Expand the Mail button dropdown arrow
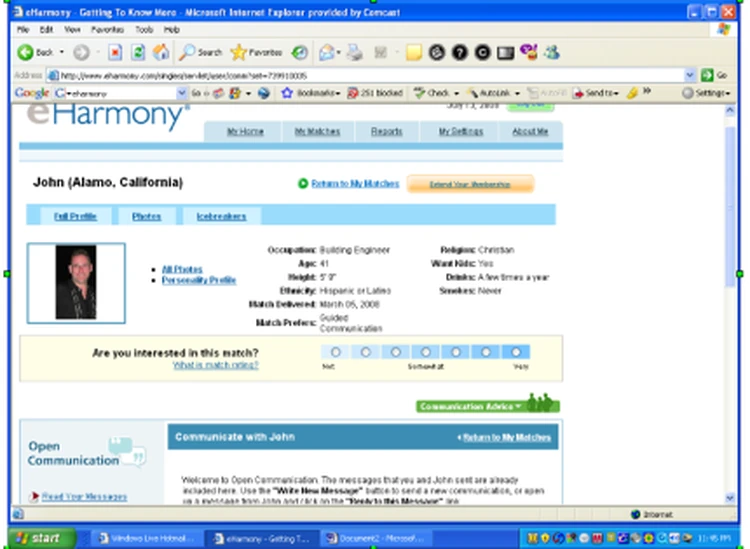The image size is (750, 549). pos(339,52)
